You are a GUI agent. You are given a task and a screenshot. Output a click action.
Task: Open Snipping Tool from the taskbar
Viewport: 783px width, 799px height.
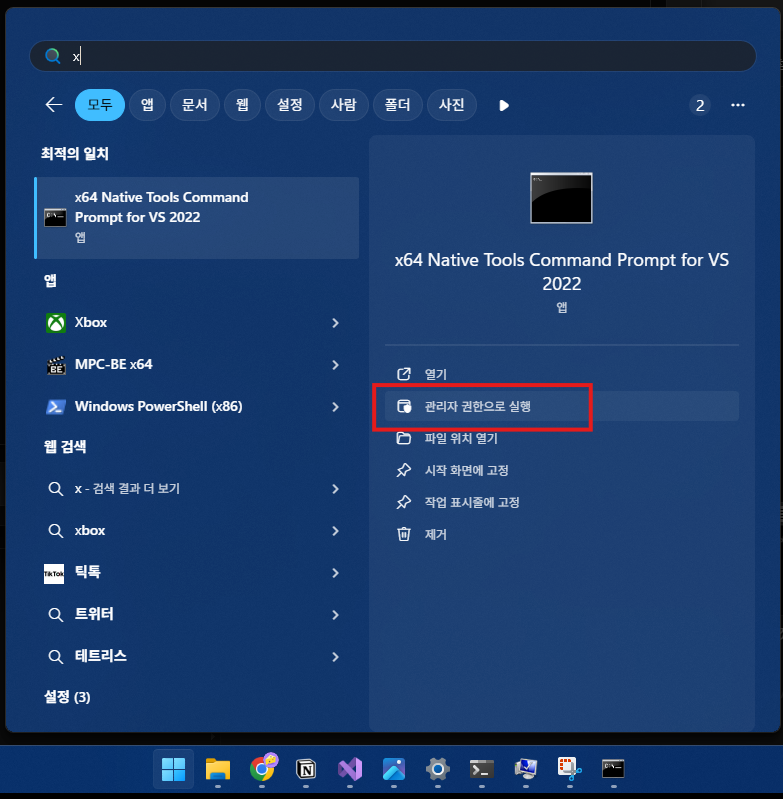pos(570,769)
